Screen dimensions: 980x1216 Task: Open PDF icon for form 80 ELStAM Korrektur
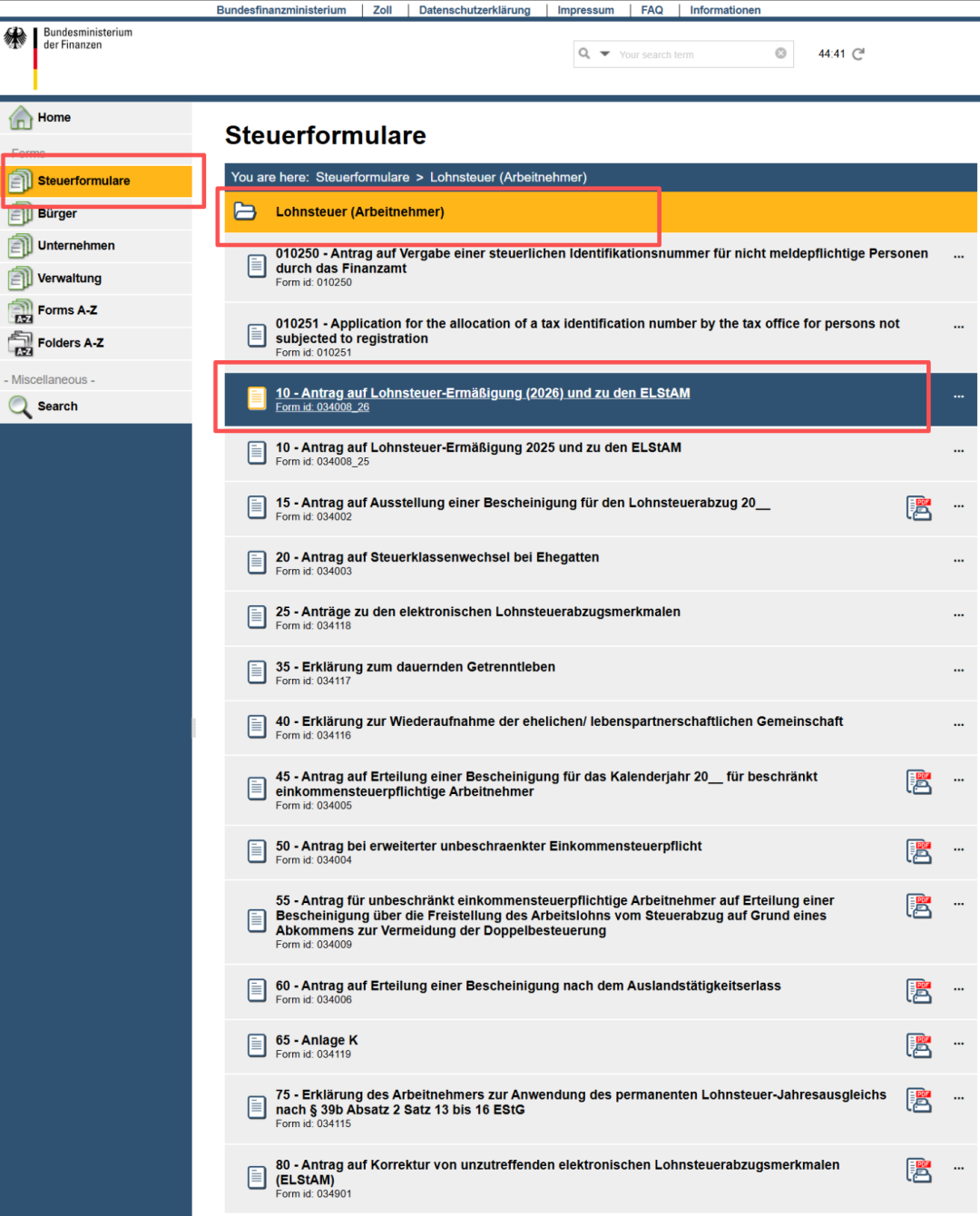[919, 1171]
